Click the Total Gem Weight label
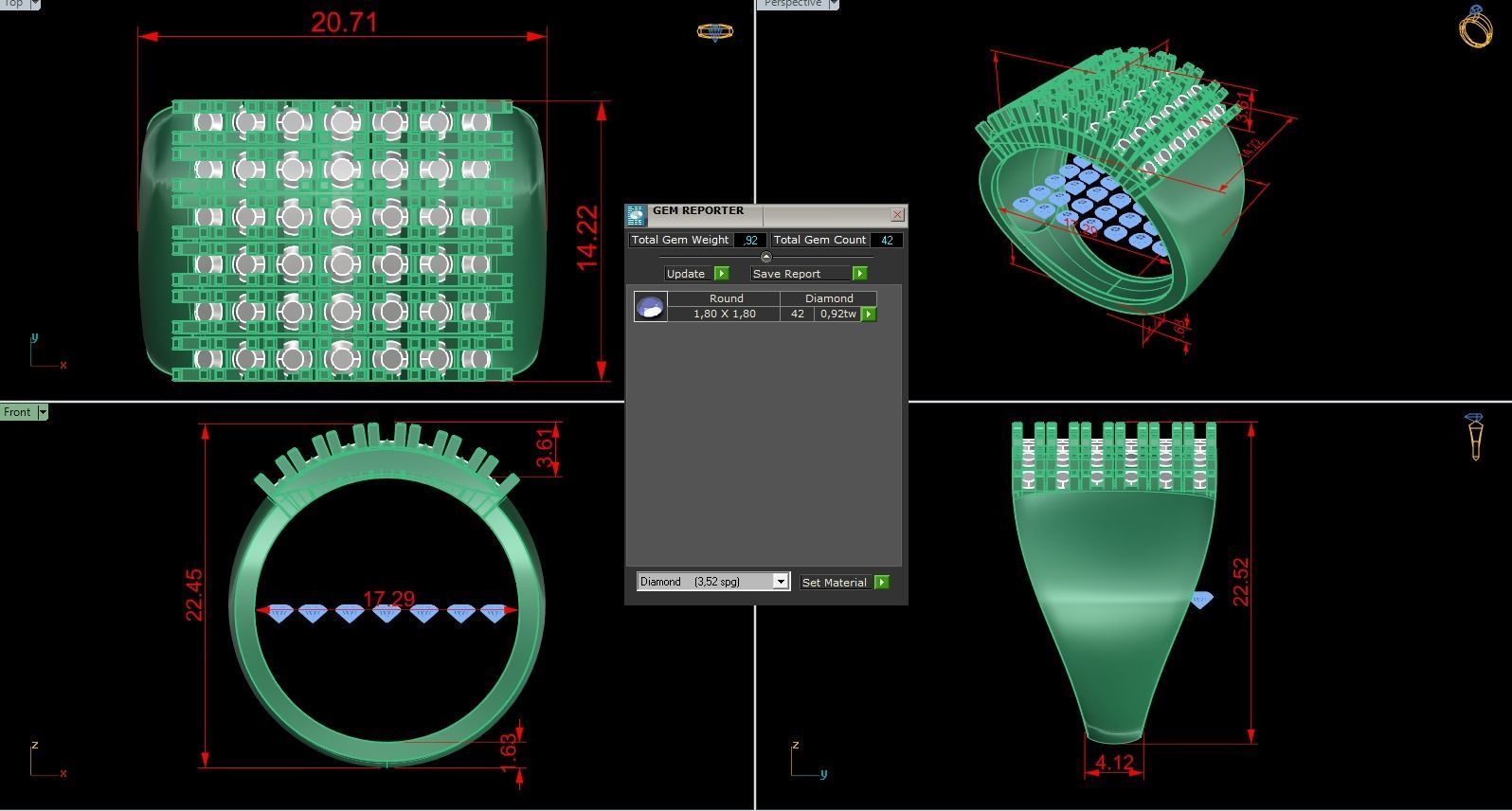The width and height of the screenshot is (1512, 811). click(x=680, y=241)
